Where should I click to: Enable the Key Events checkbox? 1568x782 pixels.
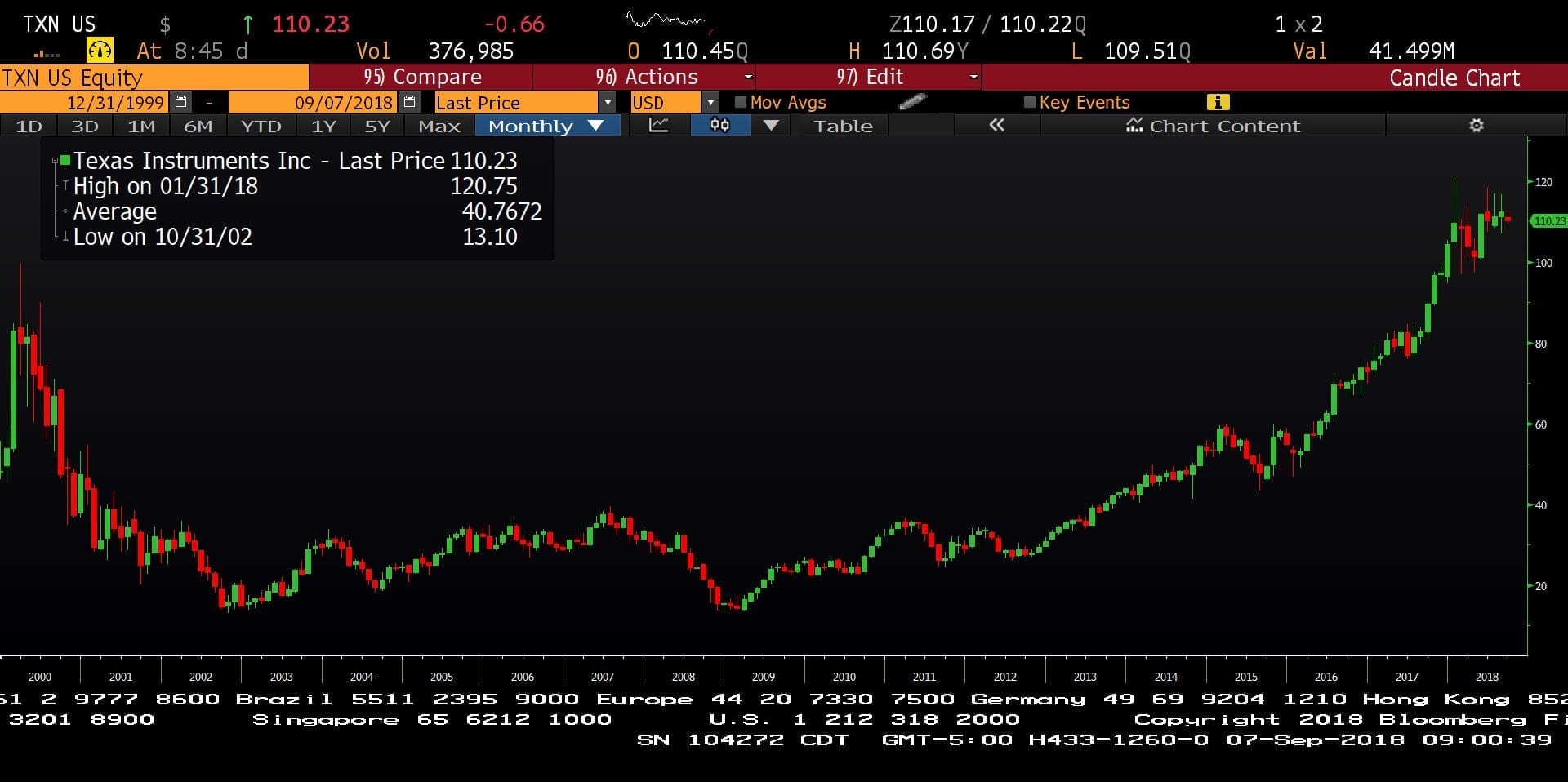tap(1029, 102)
